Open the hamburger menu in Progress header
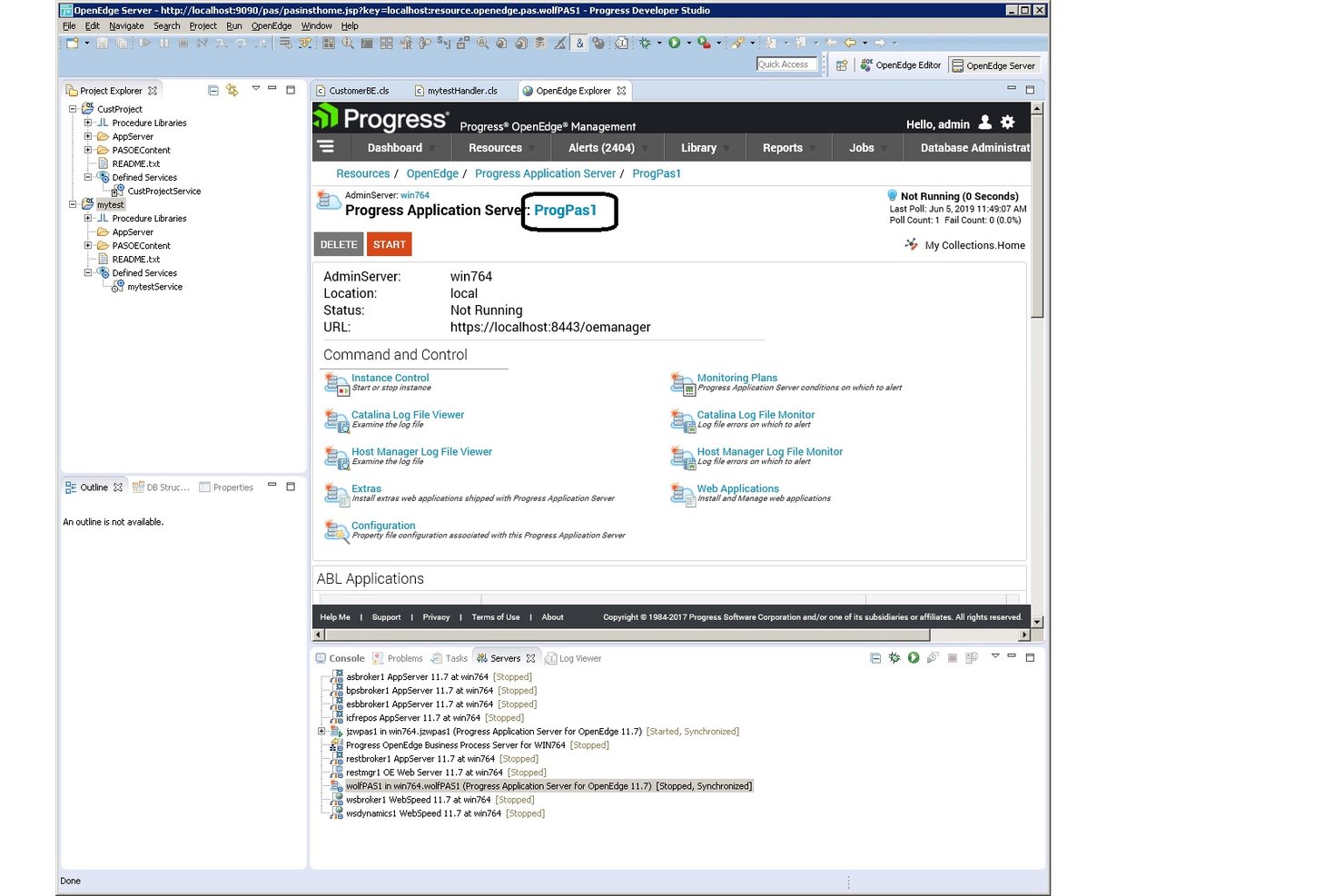 coord(326,147)
